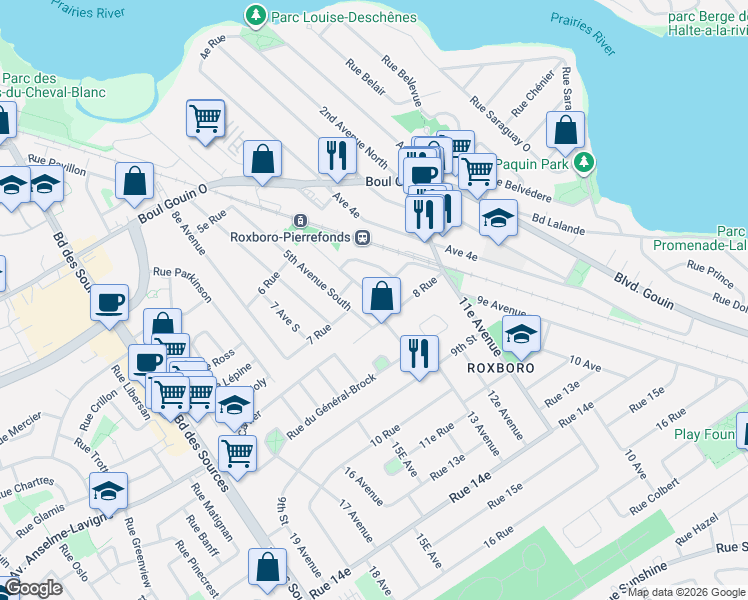The image size is (748, 600).
Task: Click the Parc Louise-Deschênes tree marker
Action: point(256,16)
